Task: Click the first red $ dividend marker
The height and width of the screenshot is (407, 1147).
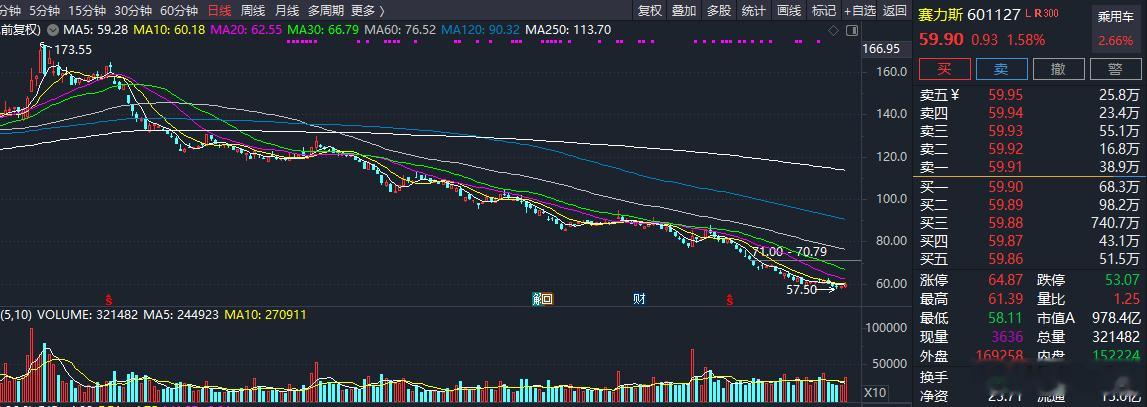Action: click(109, 299)
